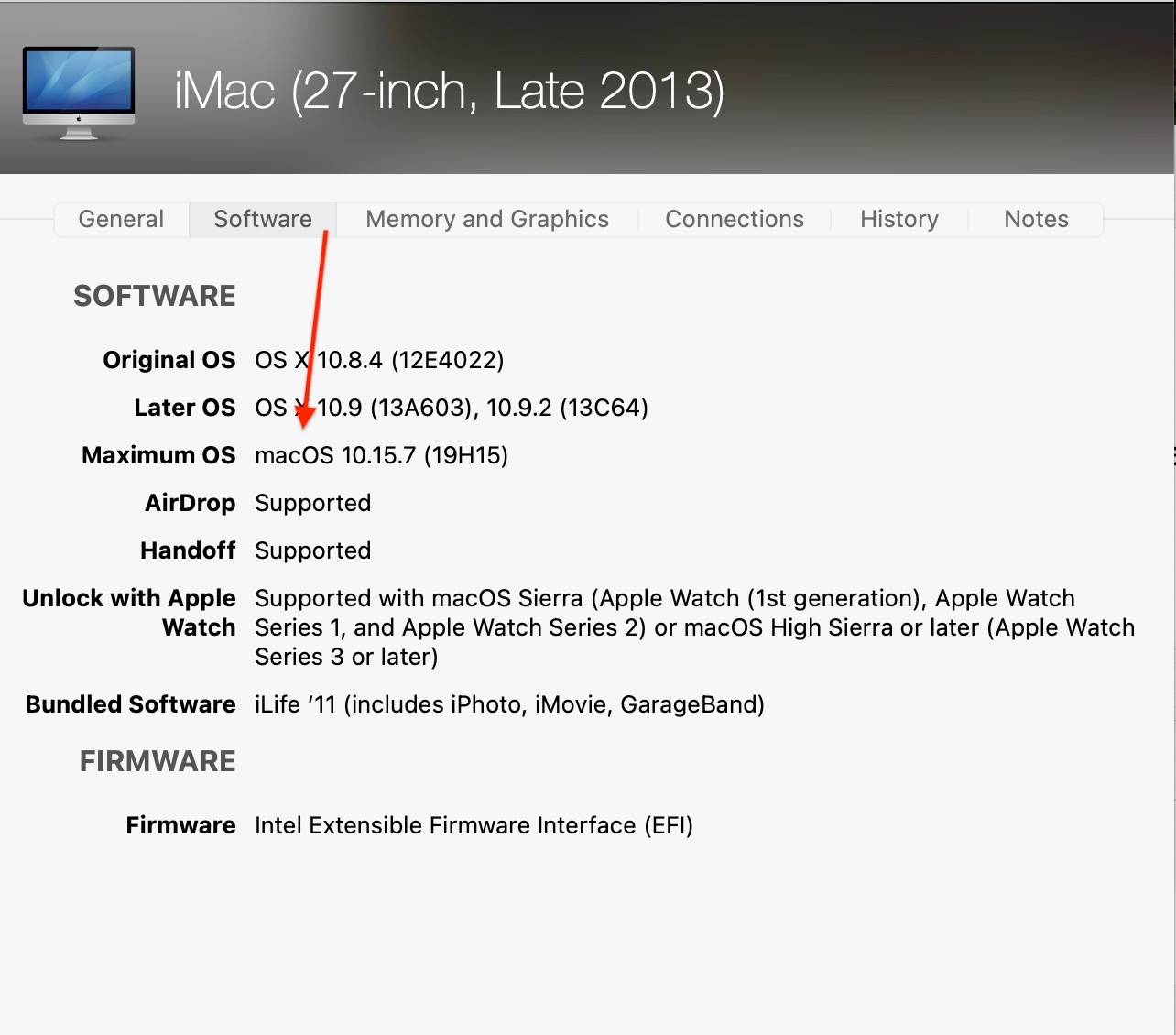The image size is (1176, 1035).
Task: Click the Handoff Supported value
Action: coord(313,550)
